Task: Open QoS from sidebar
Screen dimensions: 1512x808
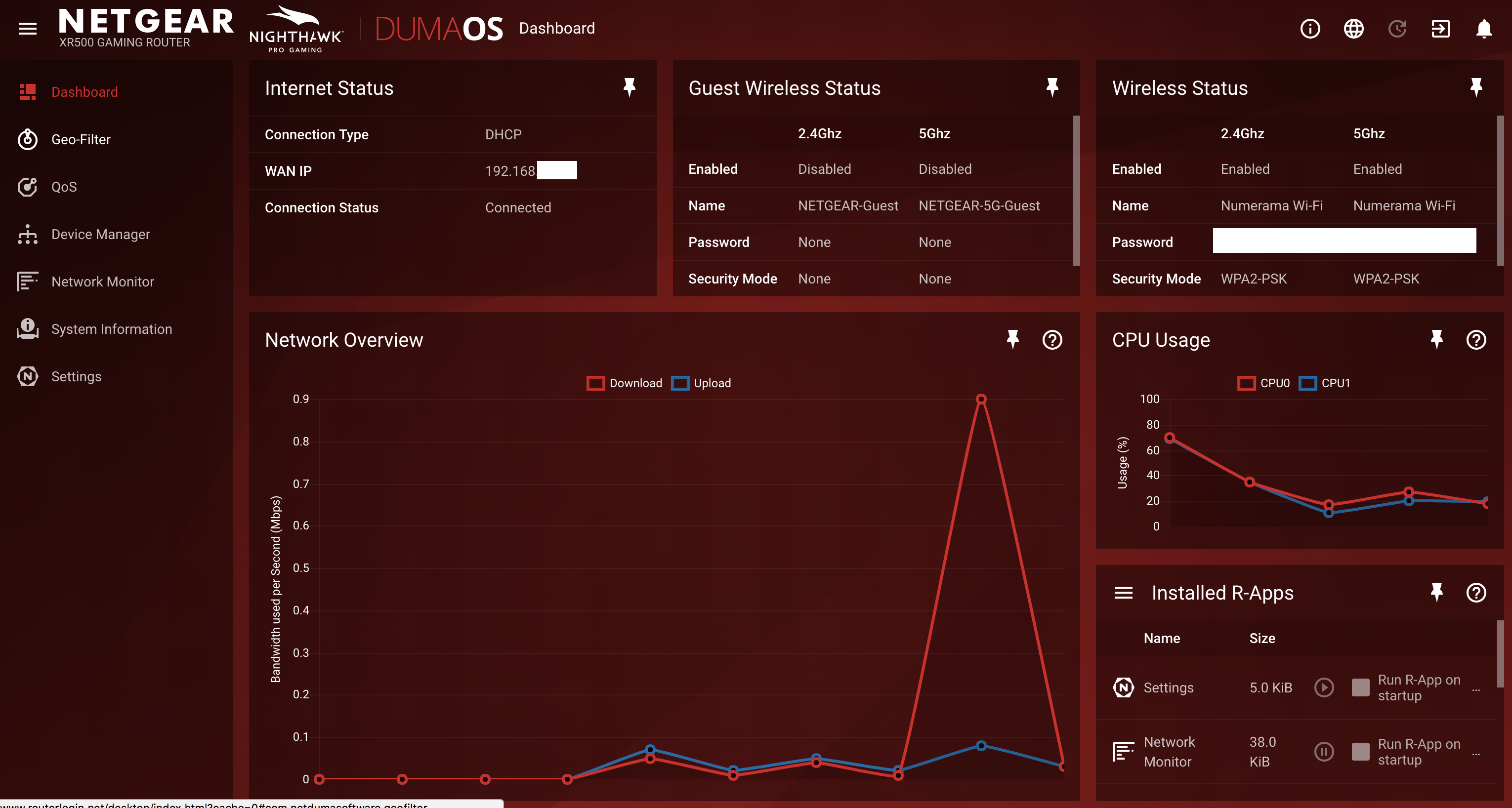Action: 64,187
